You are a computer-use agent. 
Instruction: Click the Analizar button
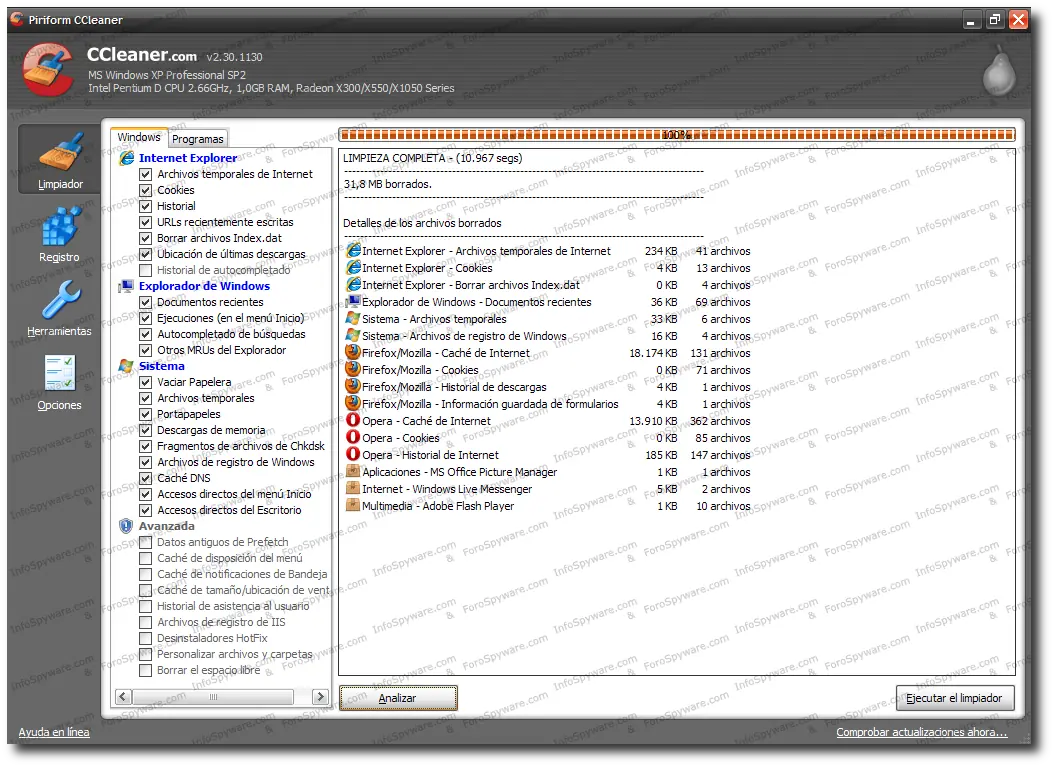398,698
